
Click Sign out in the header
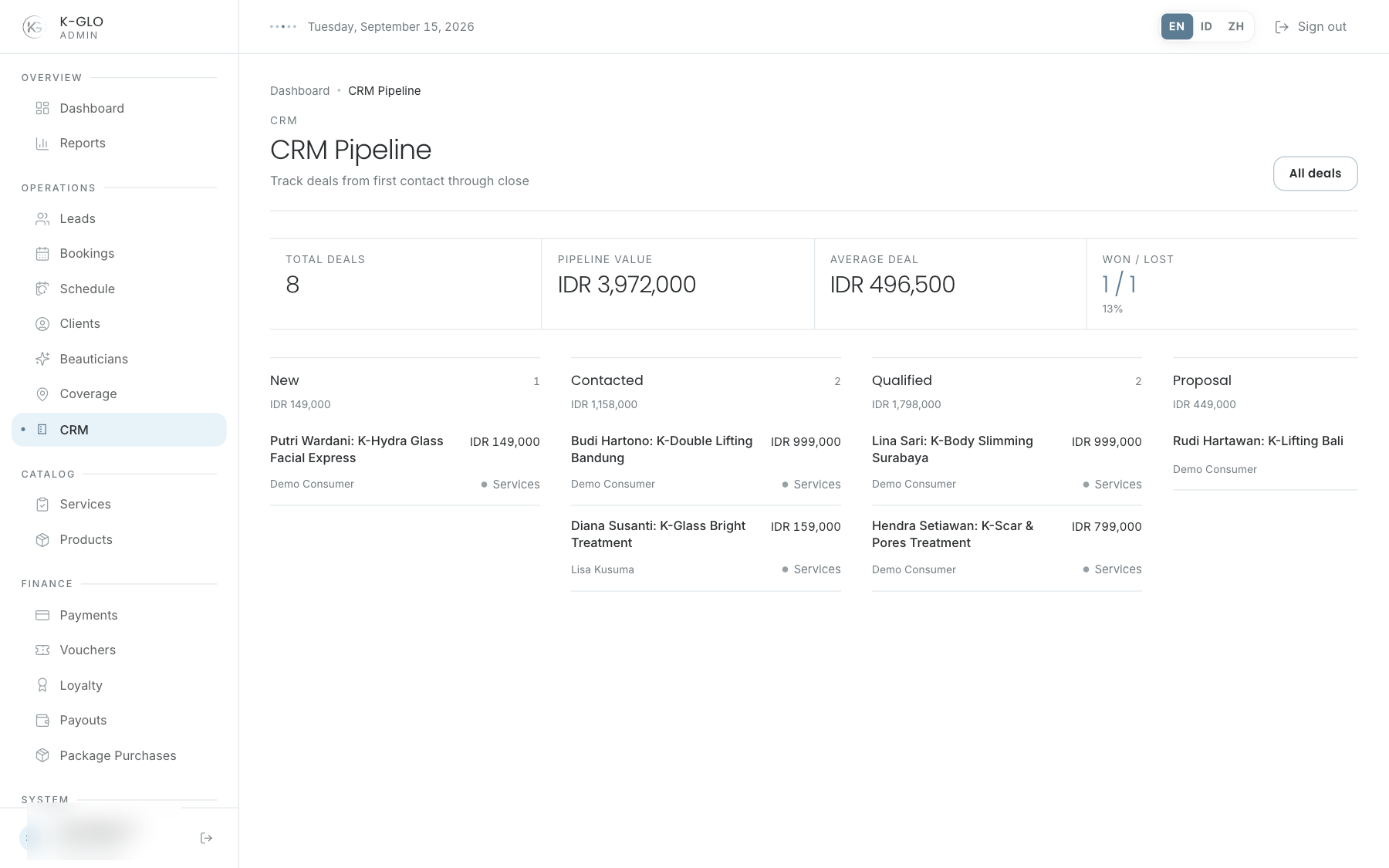(x=1310, y=27)
